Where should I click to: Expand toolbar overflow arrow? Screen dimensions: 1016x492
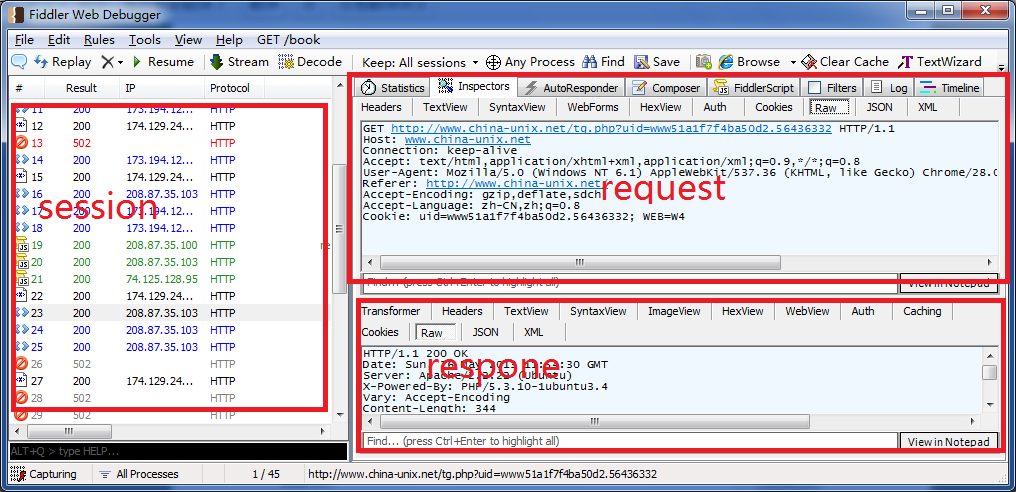(1001, 67)
